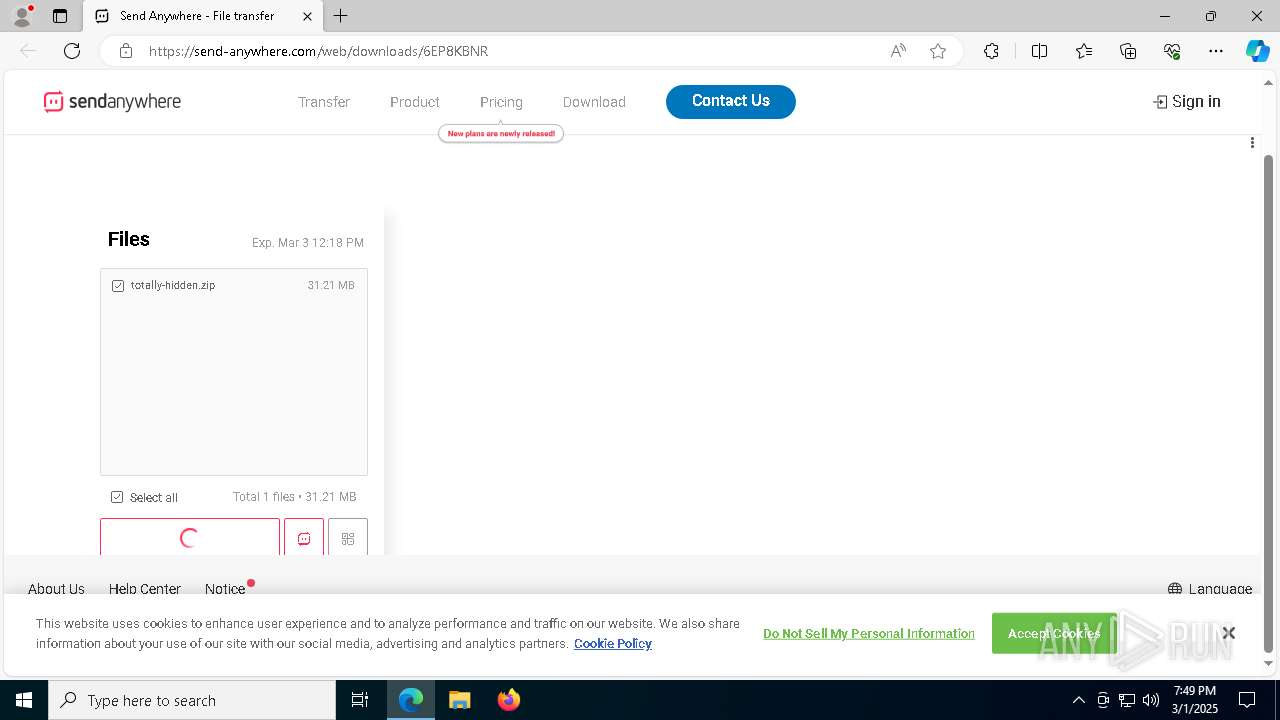Open the tab actions menu icon
Viewport: 1280px width, 720px height.
click(60, 16)
